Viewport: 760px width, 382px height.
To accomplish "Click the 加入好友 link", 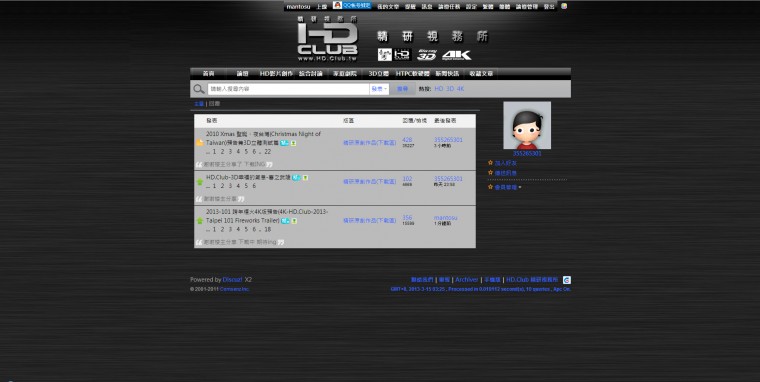I will click(x=506, y=163).
